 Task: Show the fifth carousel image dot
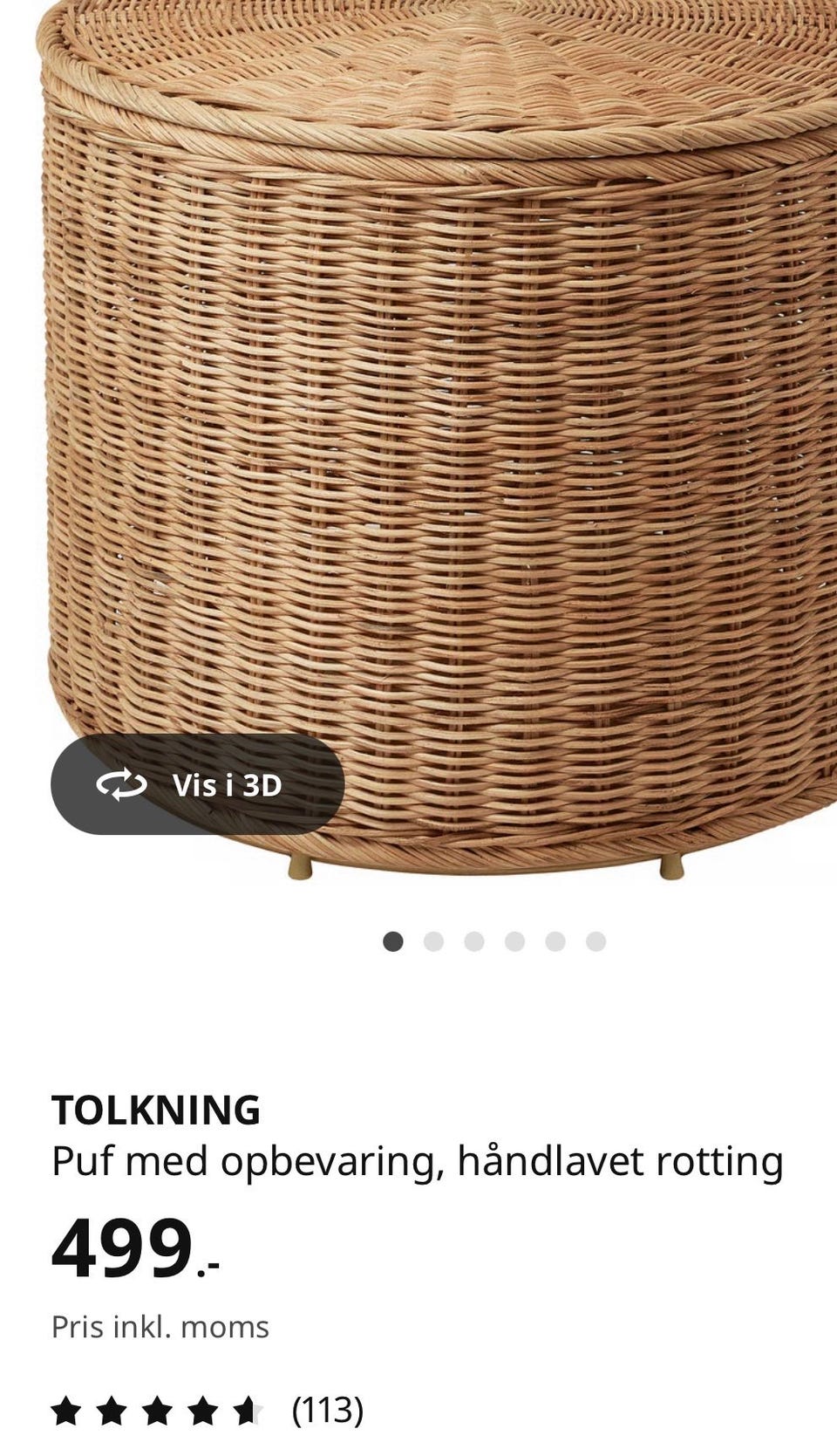(555, 941)
